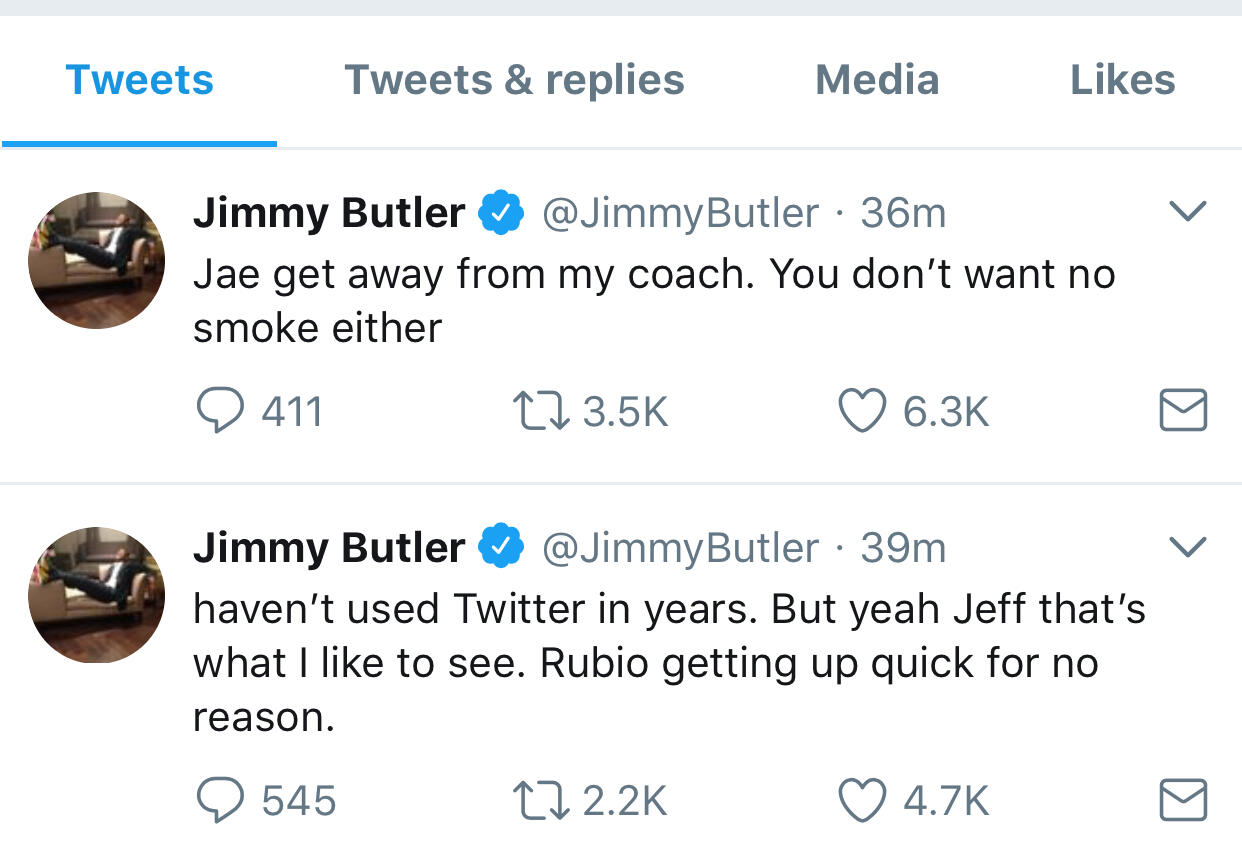Retweet the 'Jae get away' tweet
The width and height of the screenshot is (1242, 850).
(540, 411)
